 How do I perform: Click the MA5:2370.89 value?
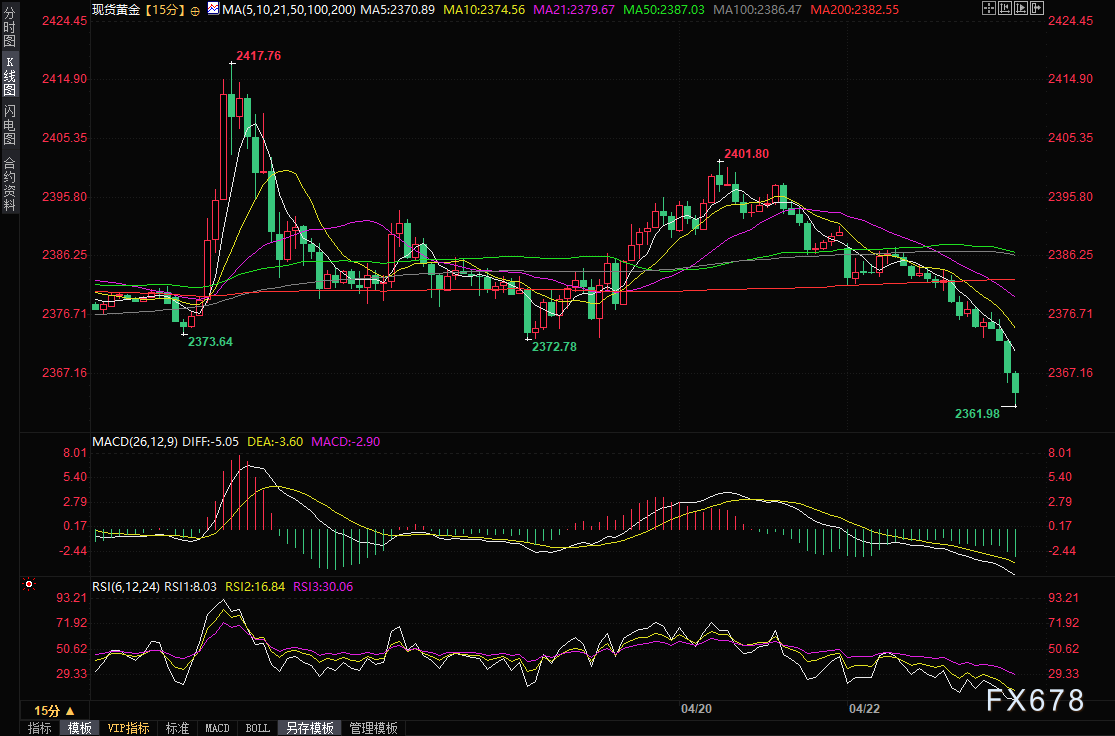click(x=398, y=10)
